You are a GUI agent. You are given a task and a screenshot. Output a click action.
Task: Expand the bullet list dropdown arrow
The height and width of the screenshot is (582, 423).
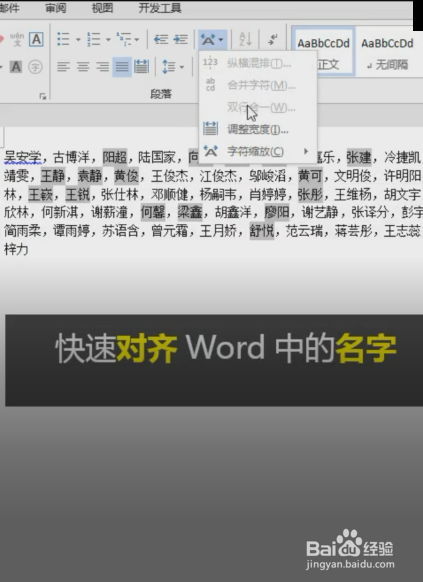(78, 39)
